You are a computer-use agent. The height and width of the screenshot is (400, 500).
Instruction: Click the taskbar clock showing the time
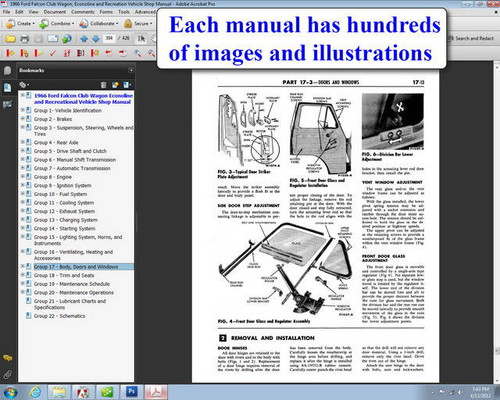coord(480,392)
